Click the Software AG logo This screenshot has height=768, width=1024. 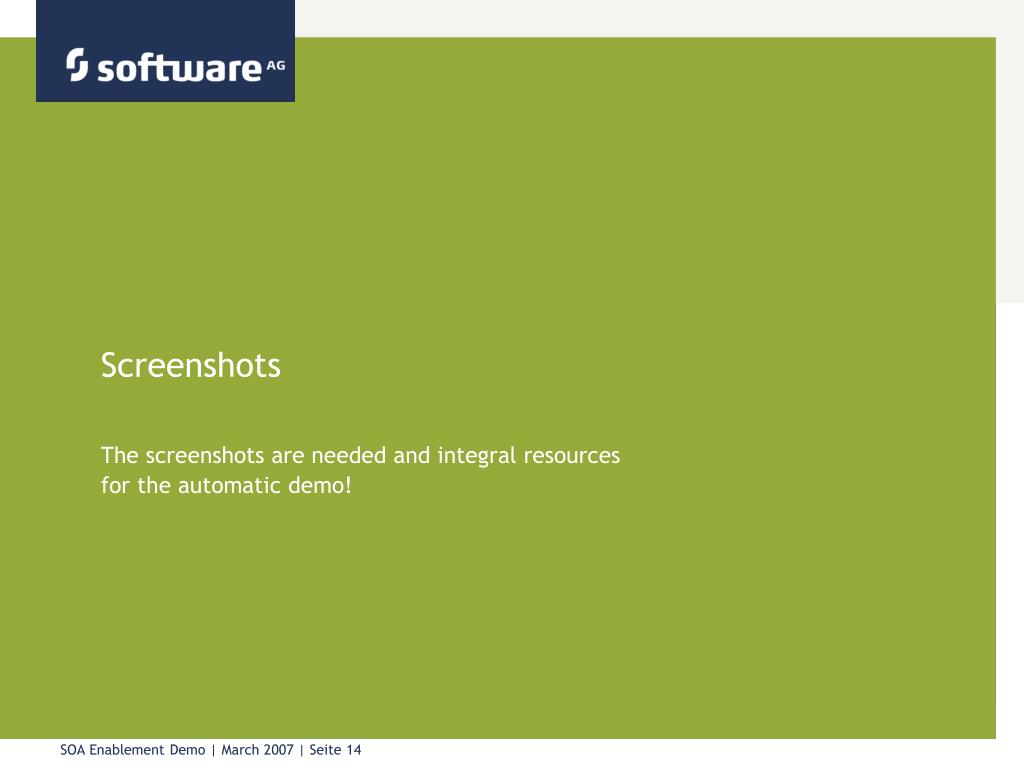[166, 51]
